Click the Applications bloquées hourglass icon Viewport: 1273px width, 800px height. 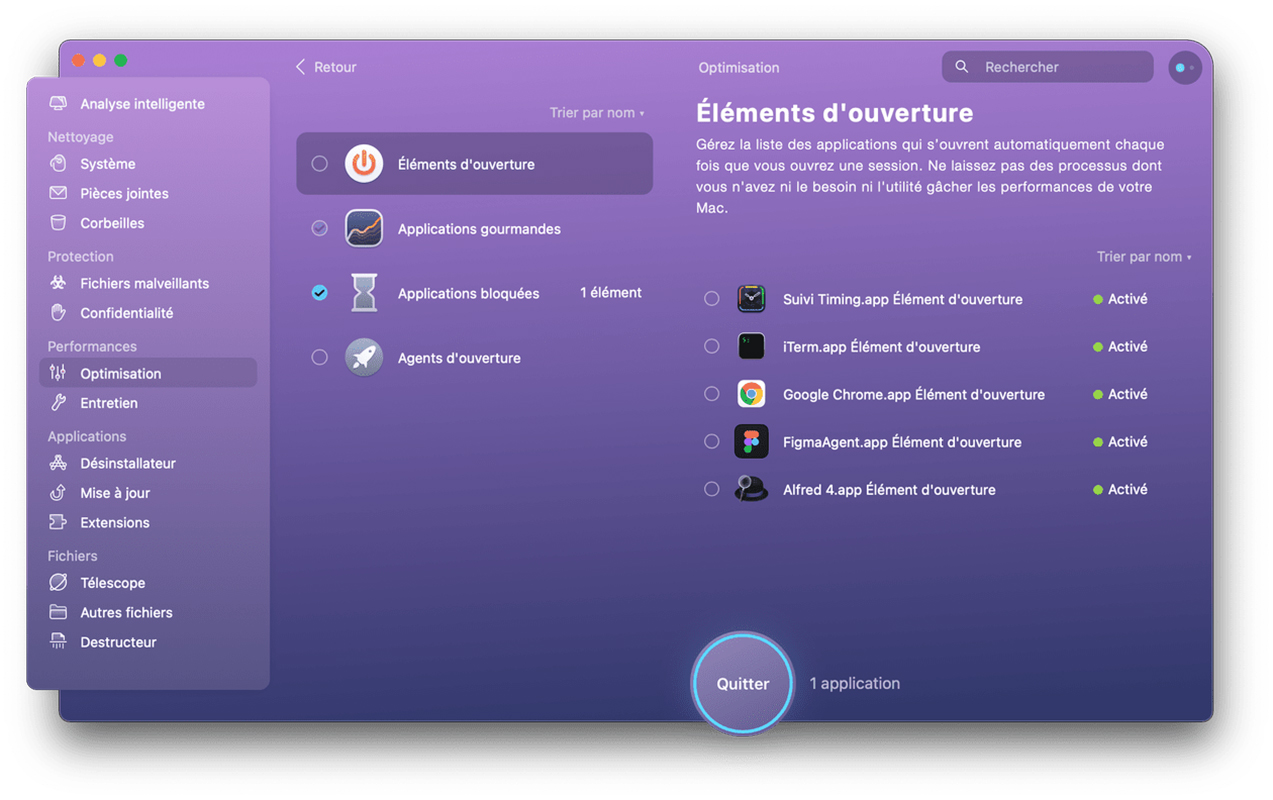364,293
